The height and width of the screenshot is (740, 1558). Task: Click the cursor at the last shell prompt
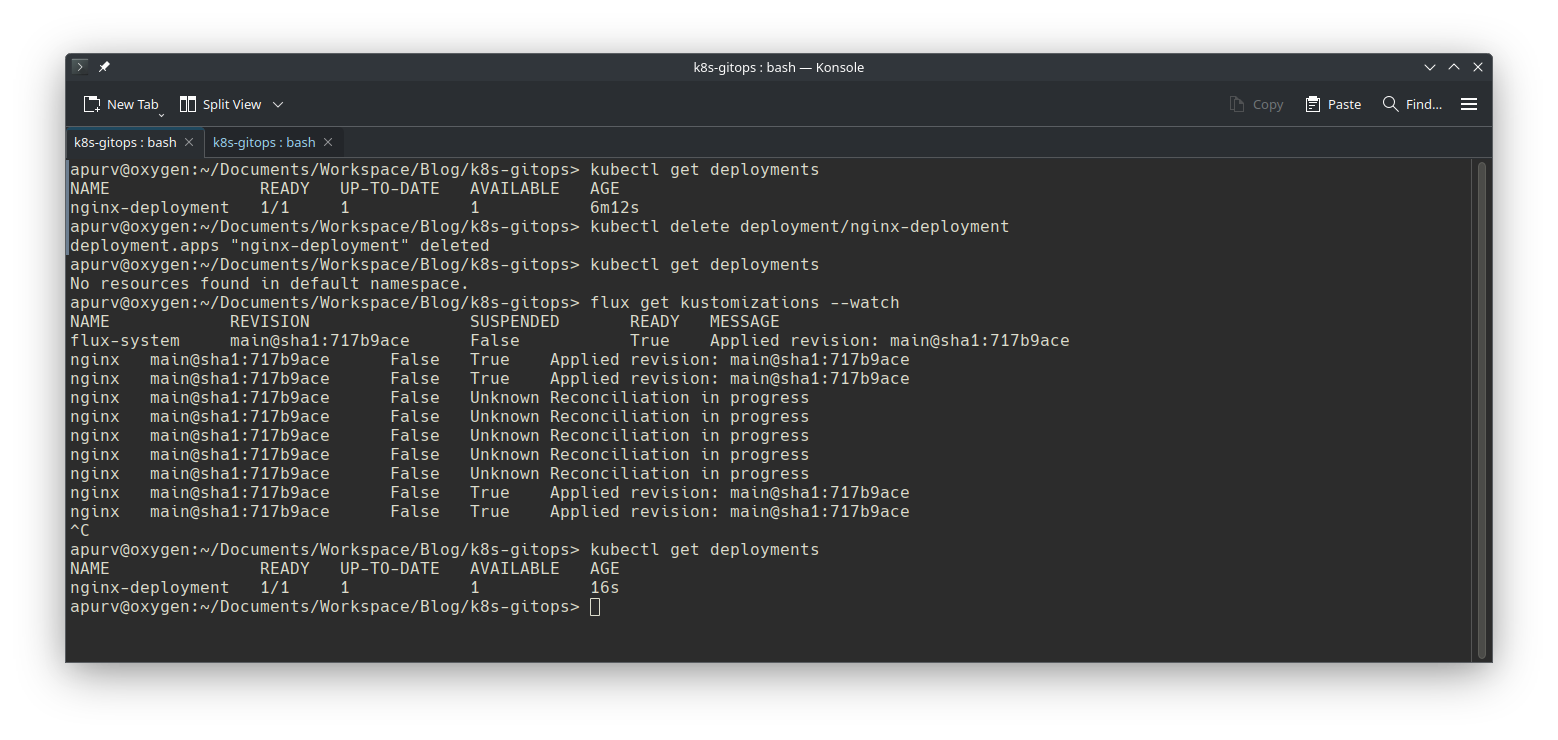[595, 607]
